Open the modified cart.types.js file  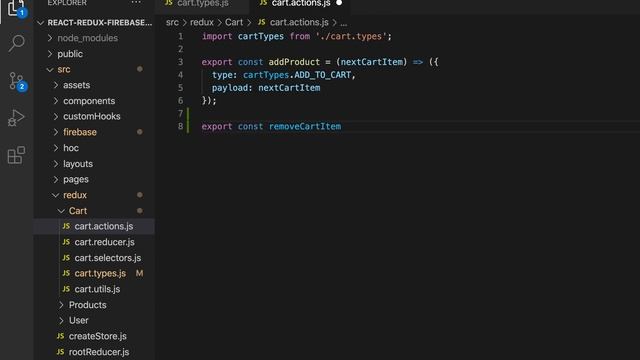100,273
